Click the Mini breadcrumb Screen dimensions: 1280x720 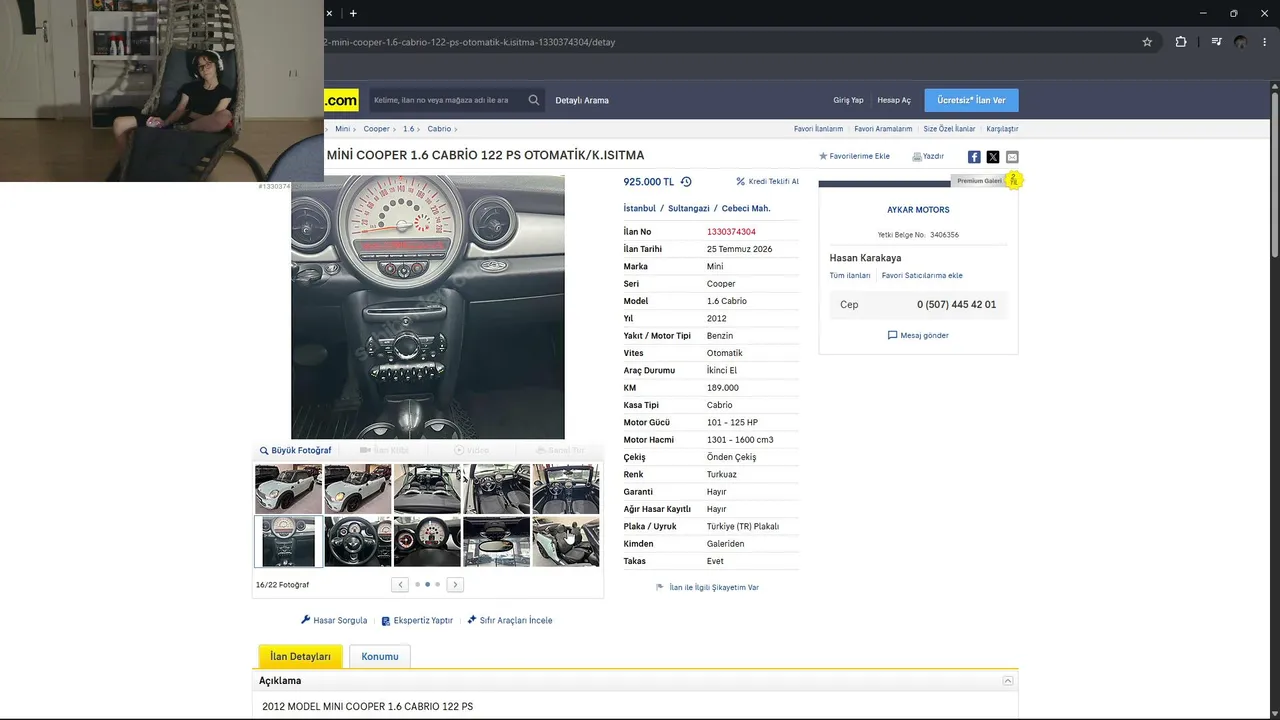point(343,129)
